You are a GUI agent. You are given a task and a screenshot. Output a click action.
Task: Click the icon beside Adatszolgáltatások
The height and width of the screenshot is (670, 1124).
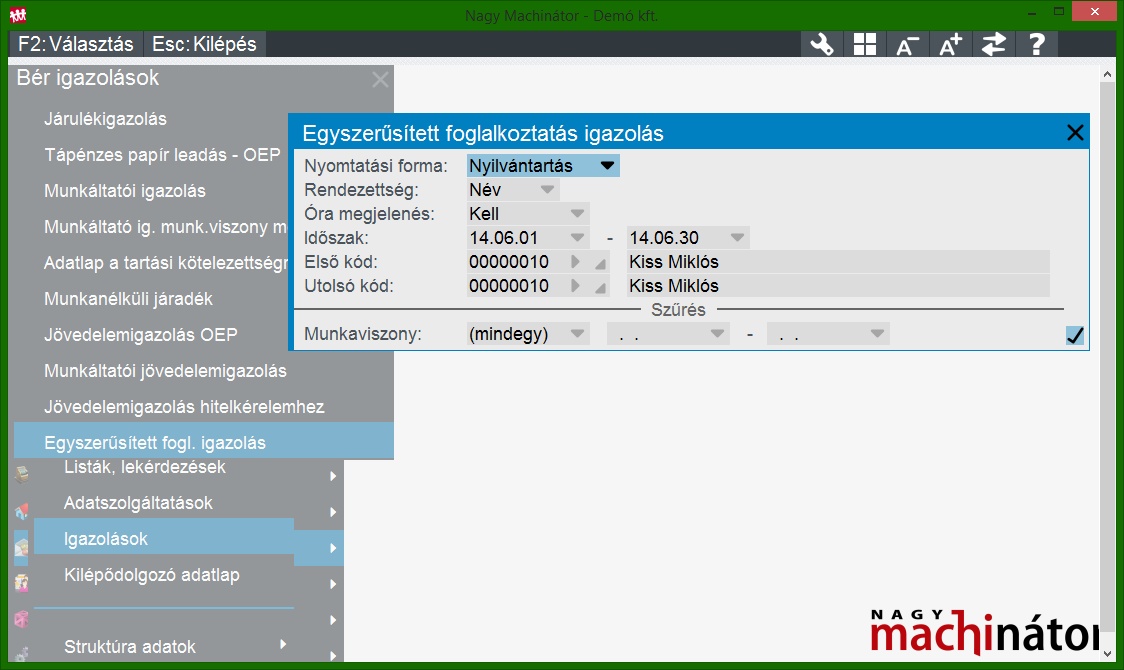tap(22, 510)
